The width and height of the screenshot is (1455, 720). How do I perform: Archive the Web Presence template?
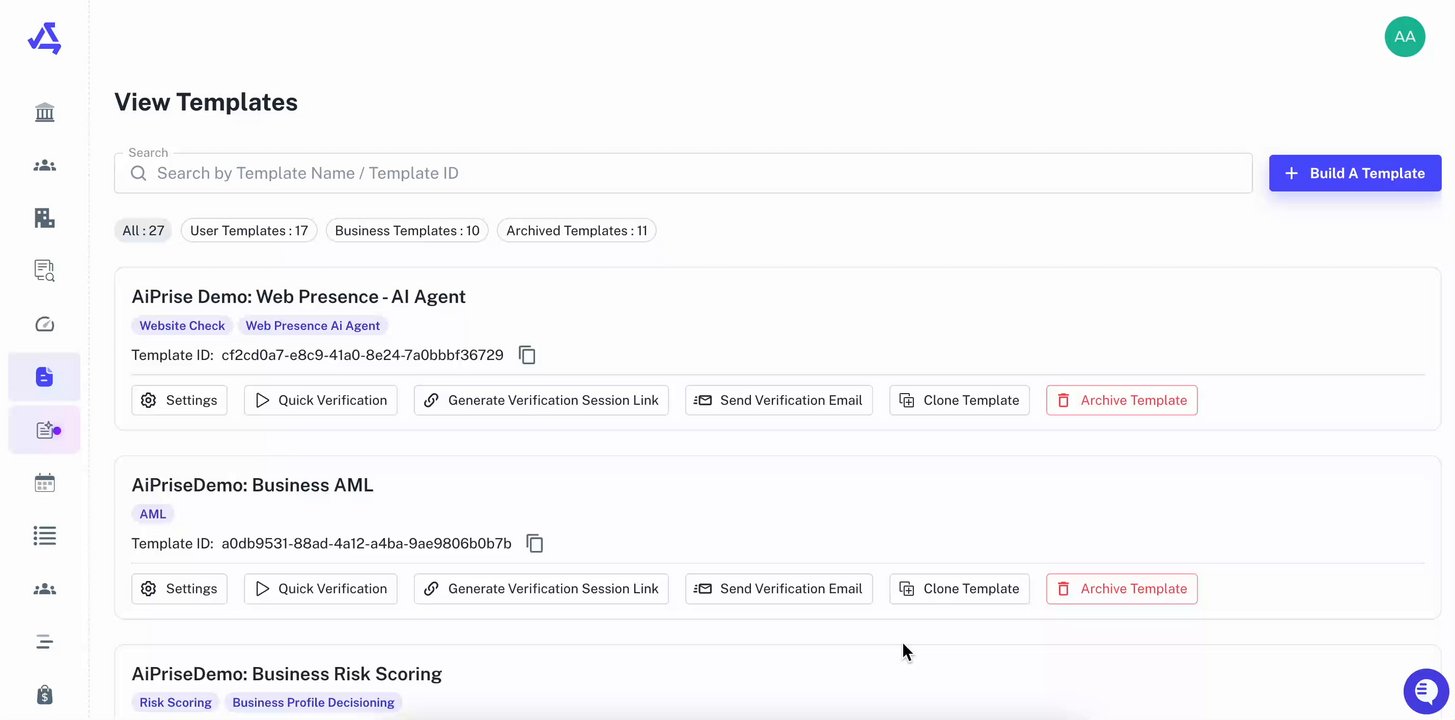1122,400
